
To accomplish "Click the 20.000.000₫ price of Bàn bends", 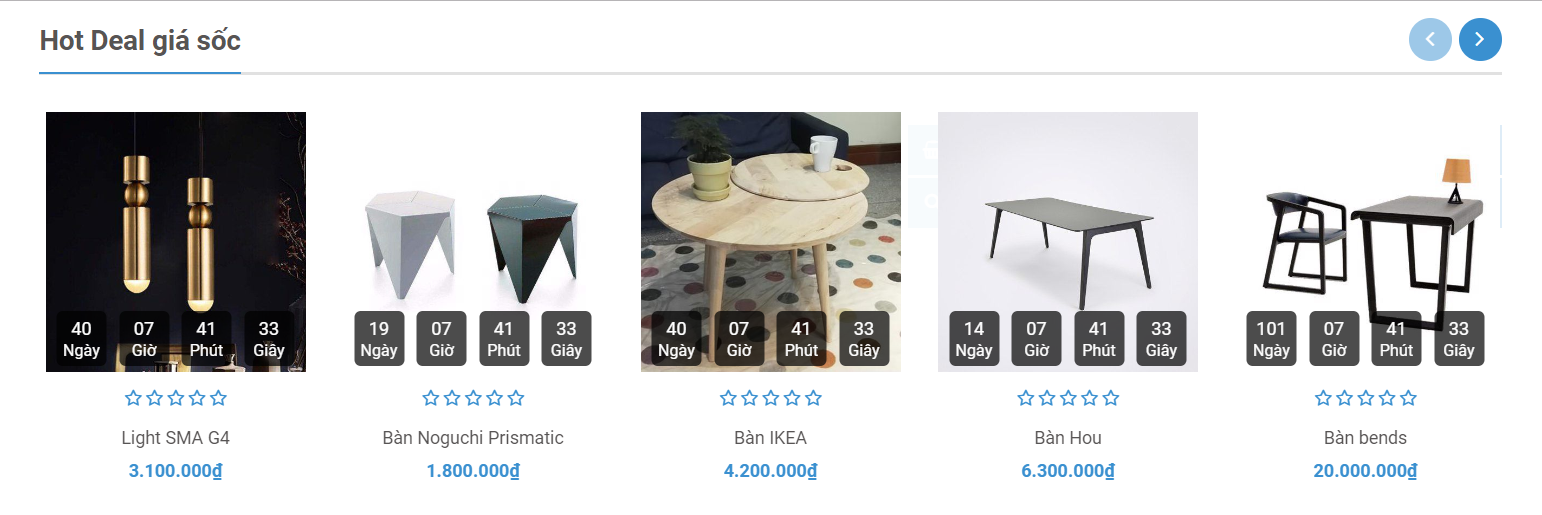I will click(x=1365, y=471).
